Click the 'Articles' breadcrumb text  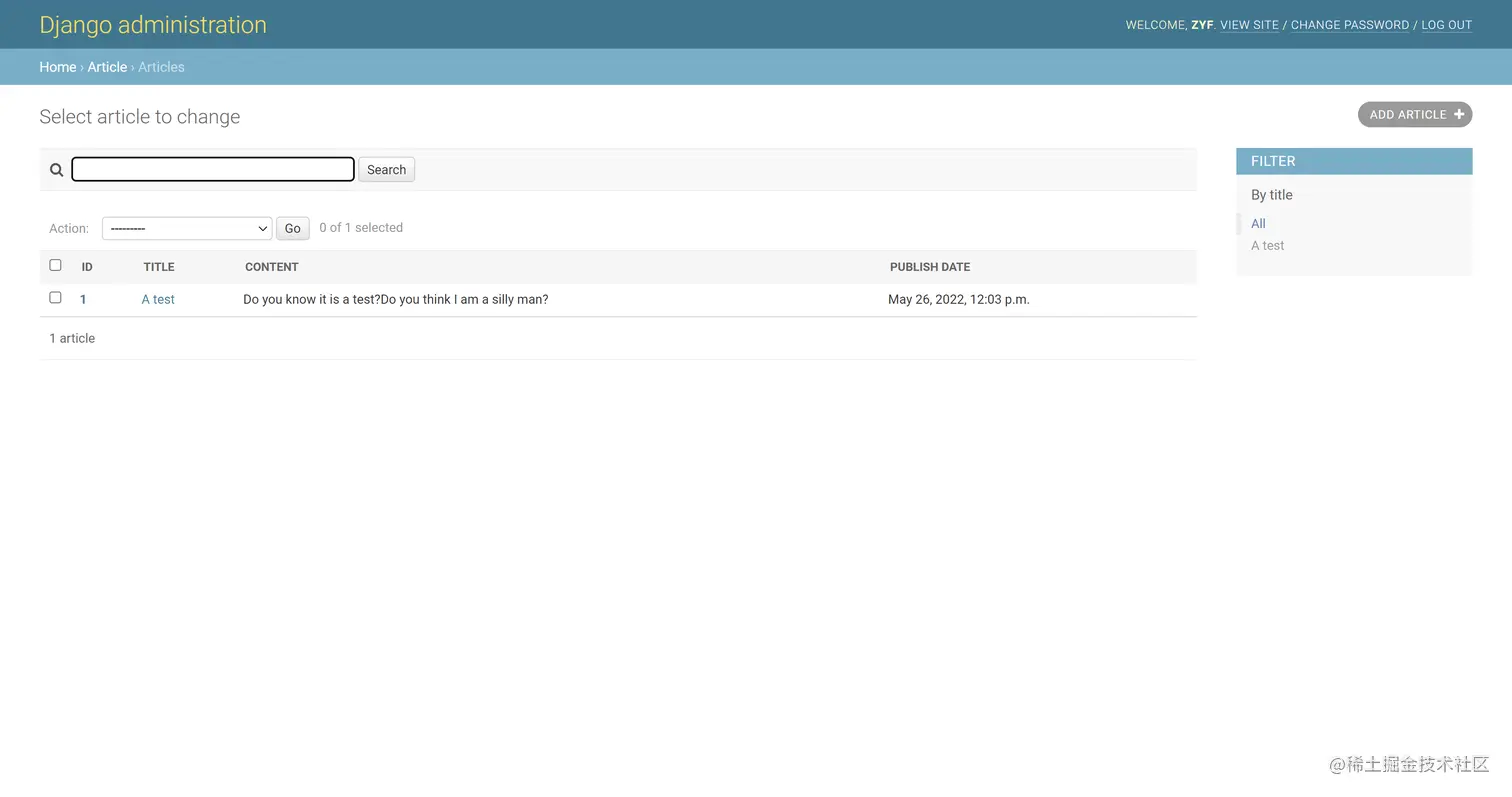[161, 67]
